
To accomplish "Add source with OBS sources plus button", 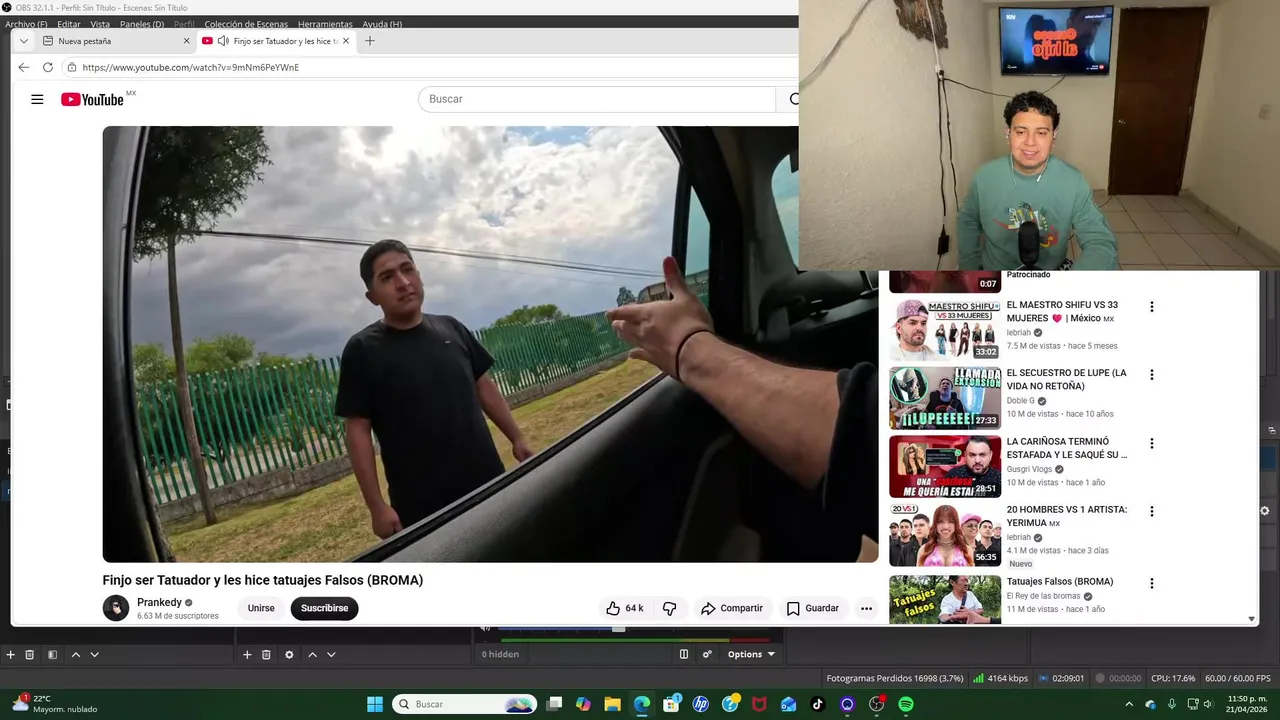I will pos(247,655).
